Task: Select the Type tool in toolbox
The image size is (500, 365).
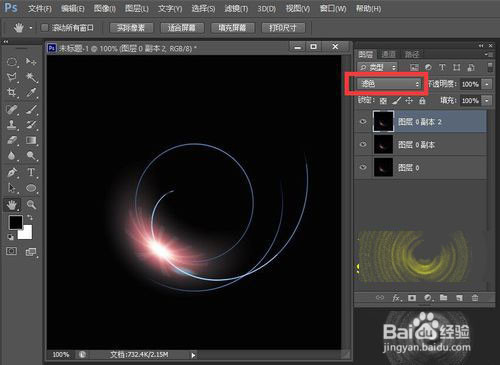Action: [x=31, y=172]
